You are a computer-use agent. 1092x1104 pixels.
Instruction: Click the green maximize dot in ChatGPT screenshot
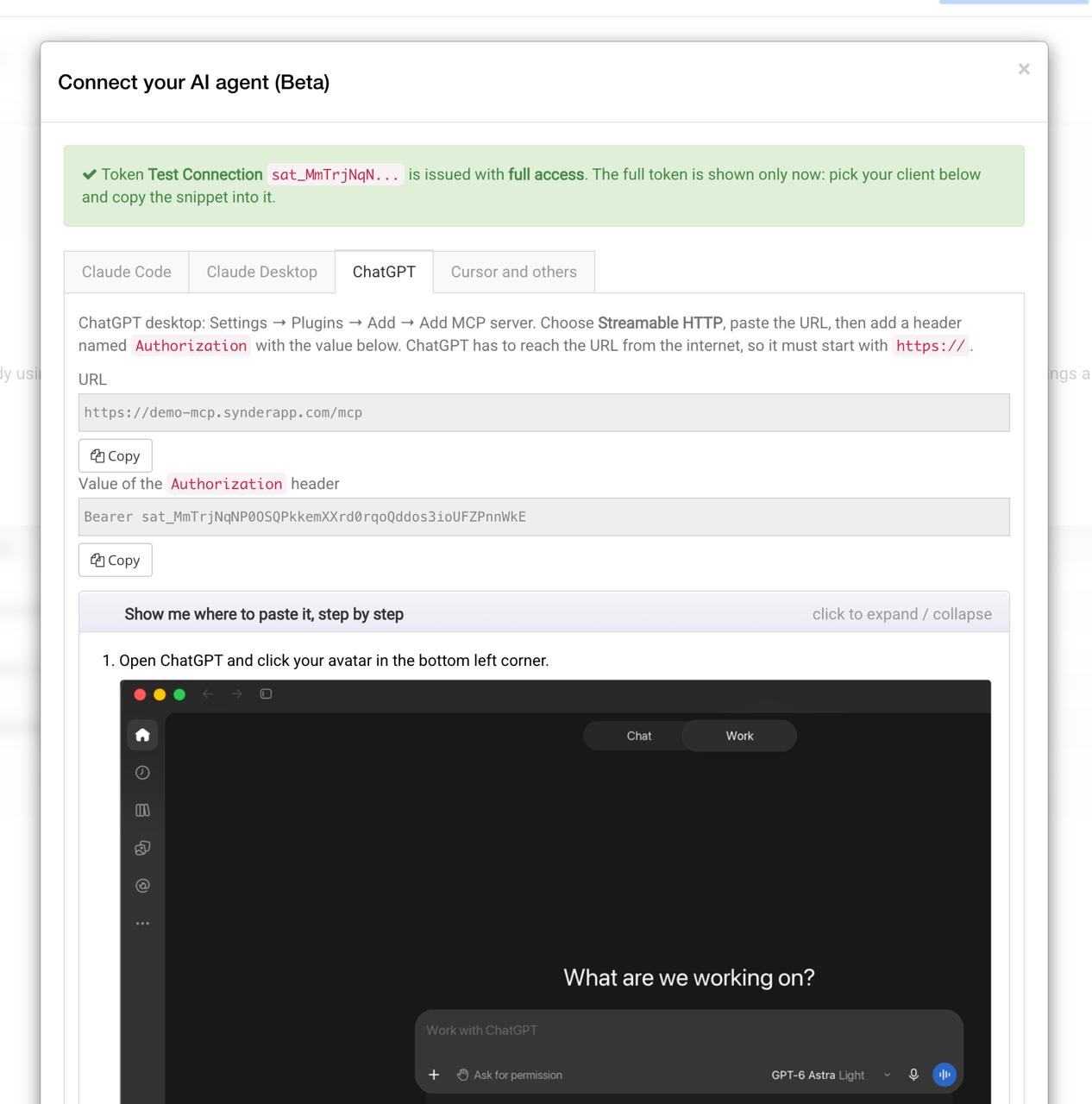[x=179, y=694]
